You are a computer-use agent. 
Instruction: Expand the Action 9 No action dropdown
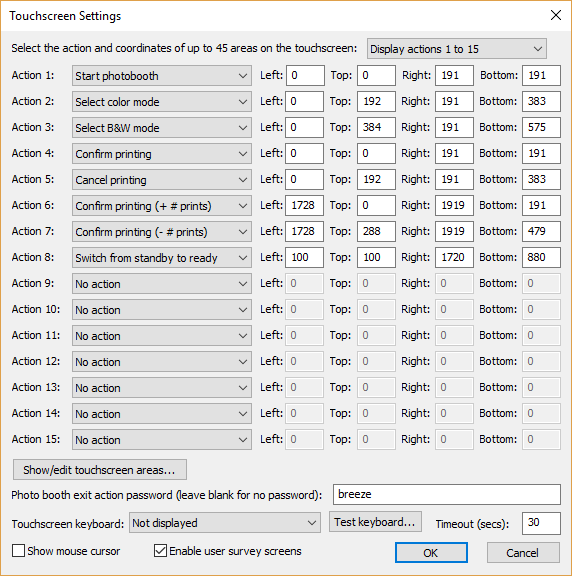[162, 284]
